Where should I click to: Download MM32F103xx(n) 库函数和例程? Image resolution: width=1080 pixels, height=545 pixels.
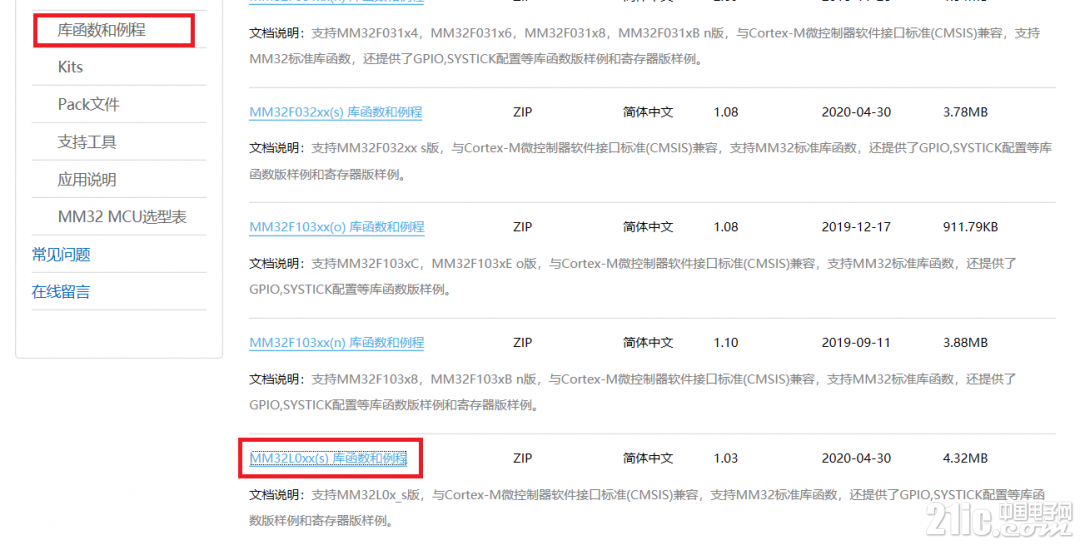point(337,342)
